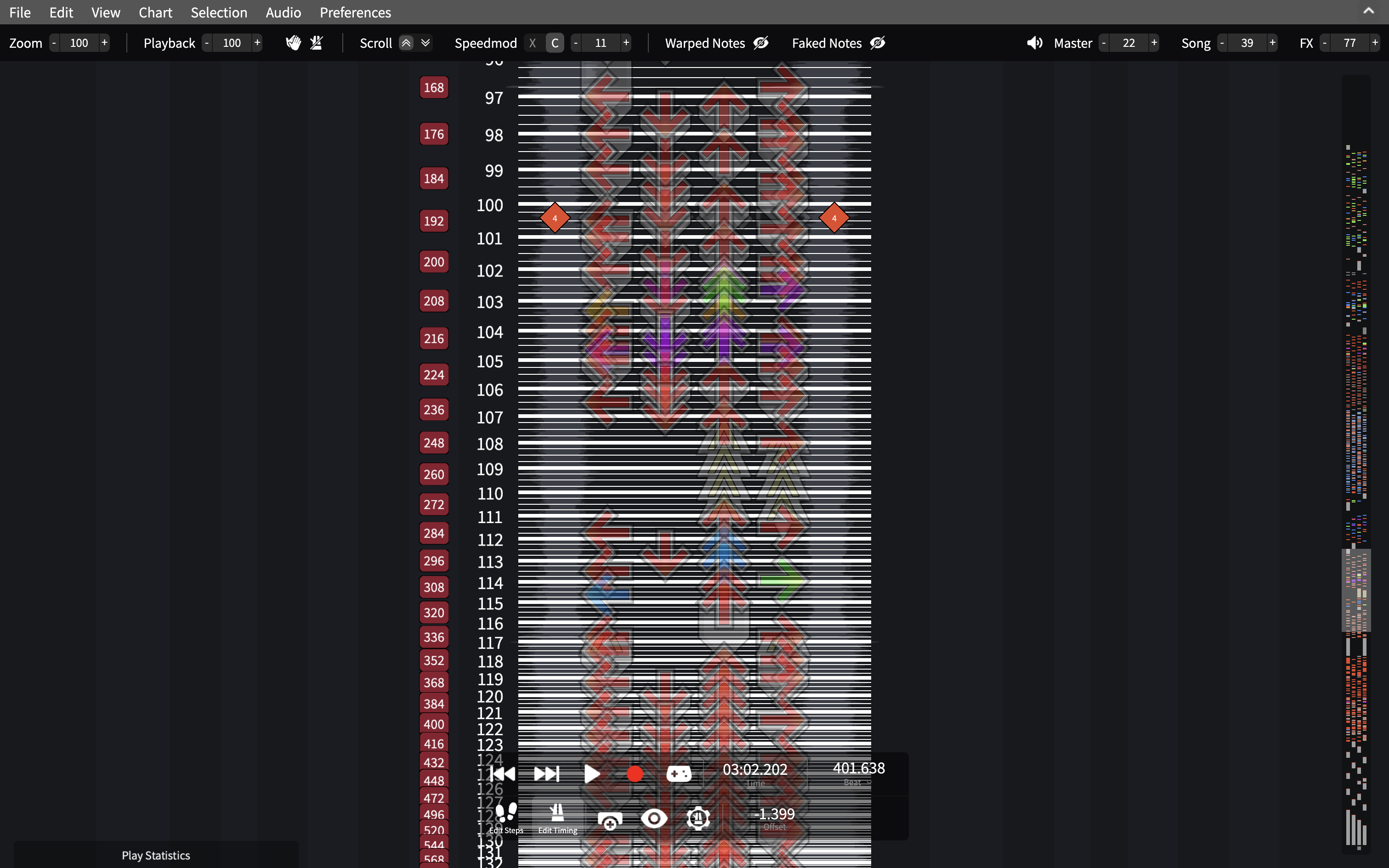Screen dimensions: 1389x868
Task: Open the Preferences menu
Action: [x=355, y=12]
